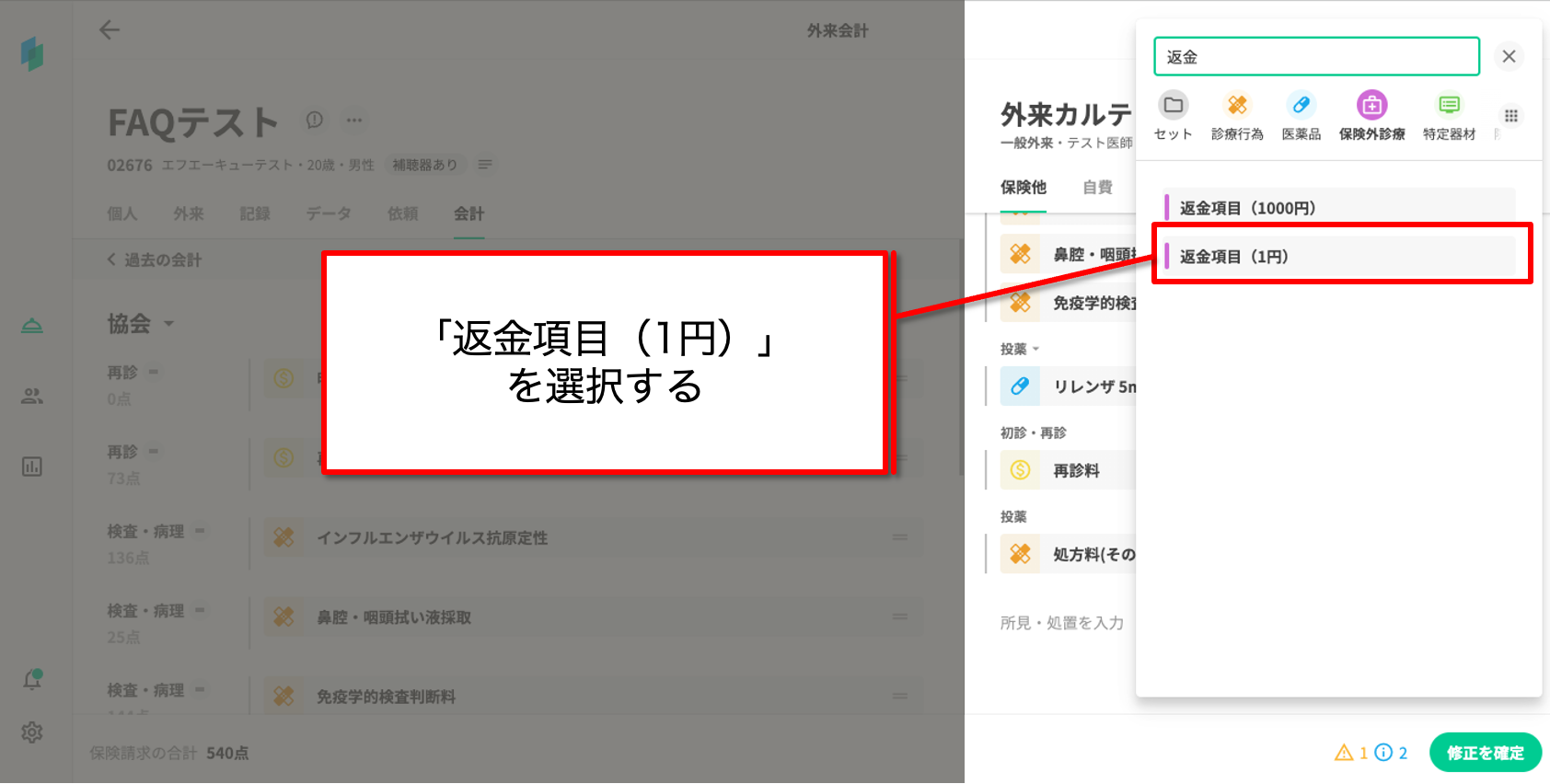Open the 外来 tab
Viewport: 1550px width, 784px height.
click(189, 213)
